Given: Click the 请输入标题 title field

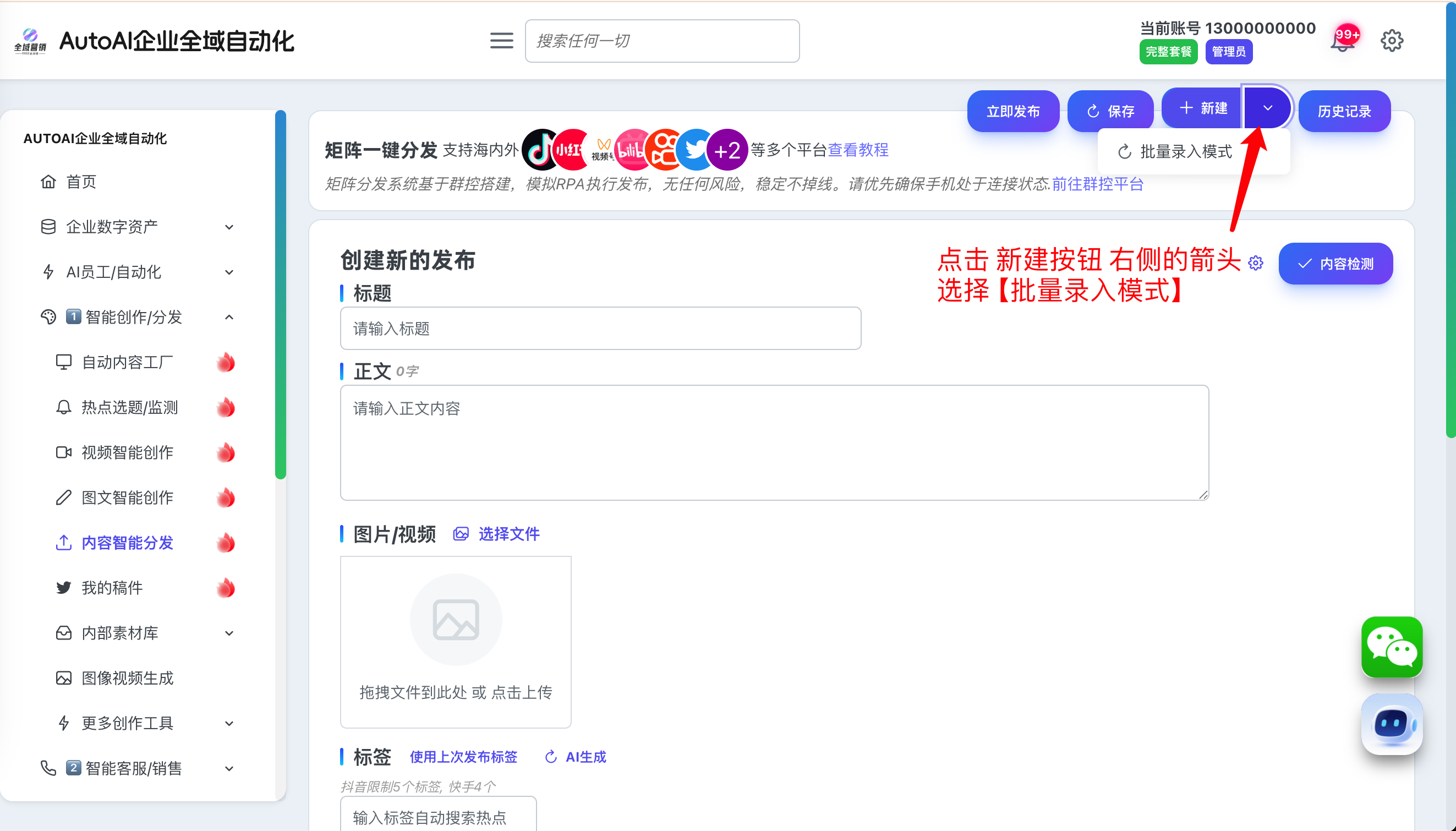Looking at the screenshot, I should coord(600,329).
